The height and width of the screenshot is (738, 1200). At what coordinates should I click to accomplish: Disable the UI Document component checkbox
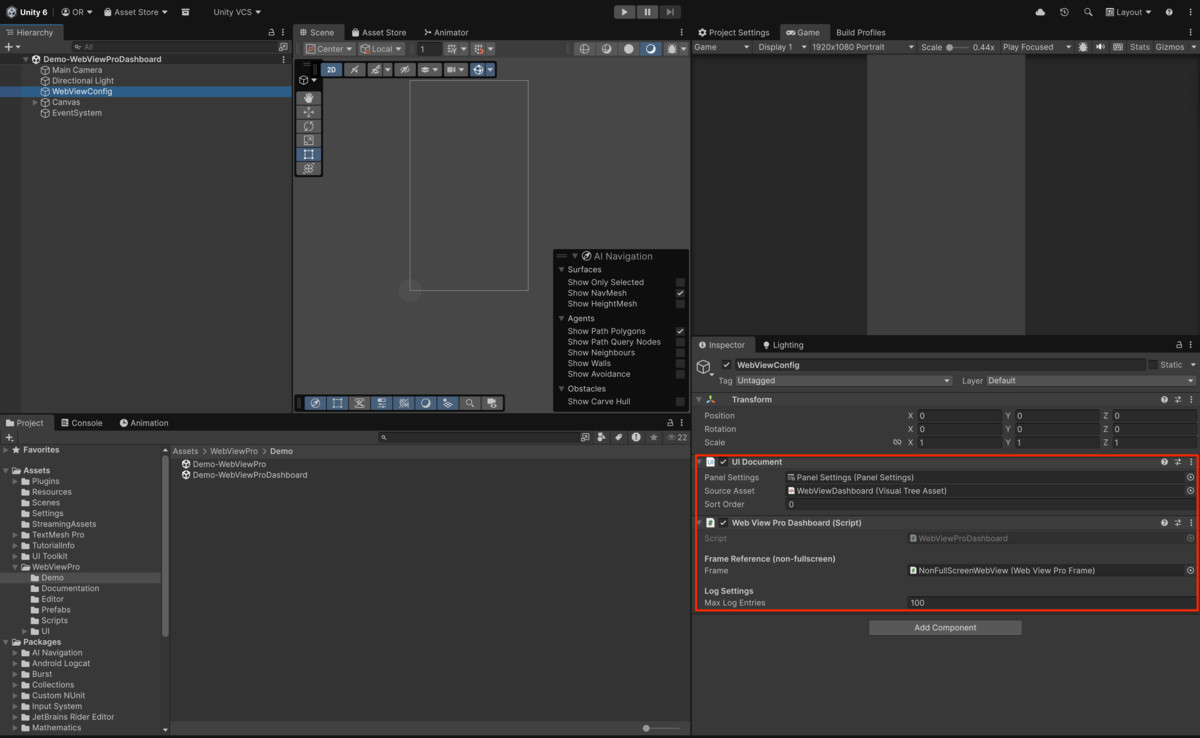723,462
